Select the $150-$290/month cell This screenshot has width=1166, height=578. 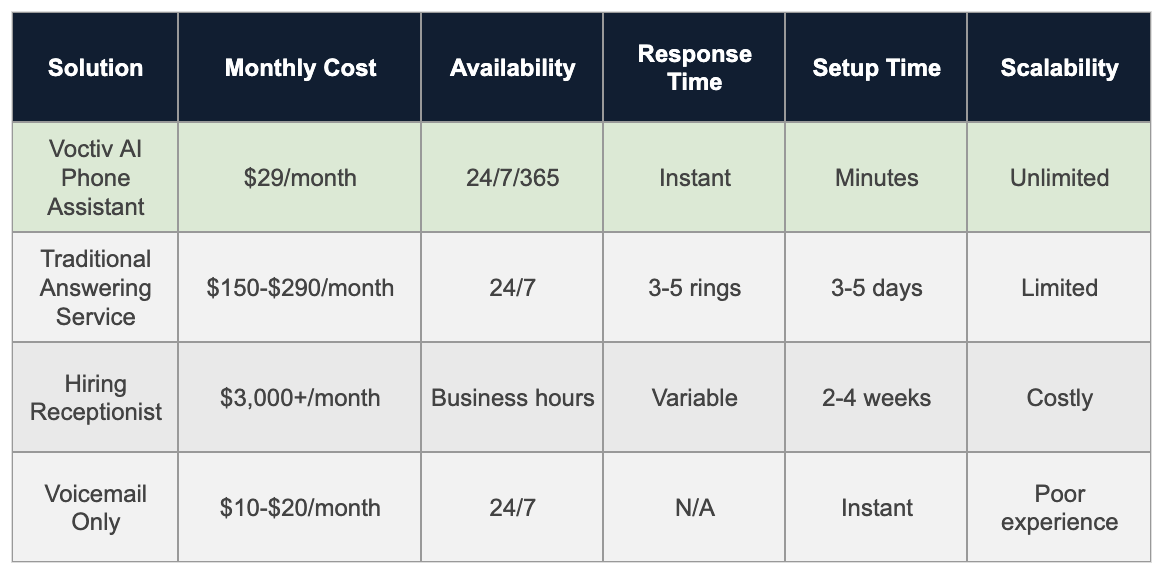(300, 288)
